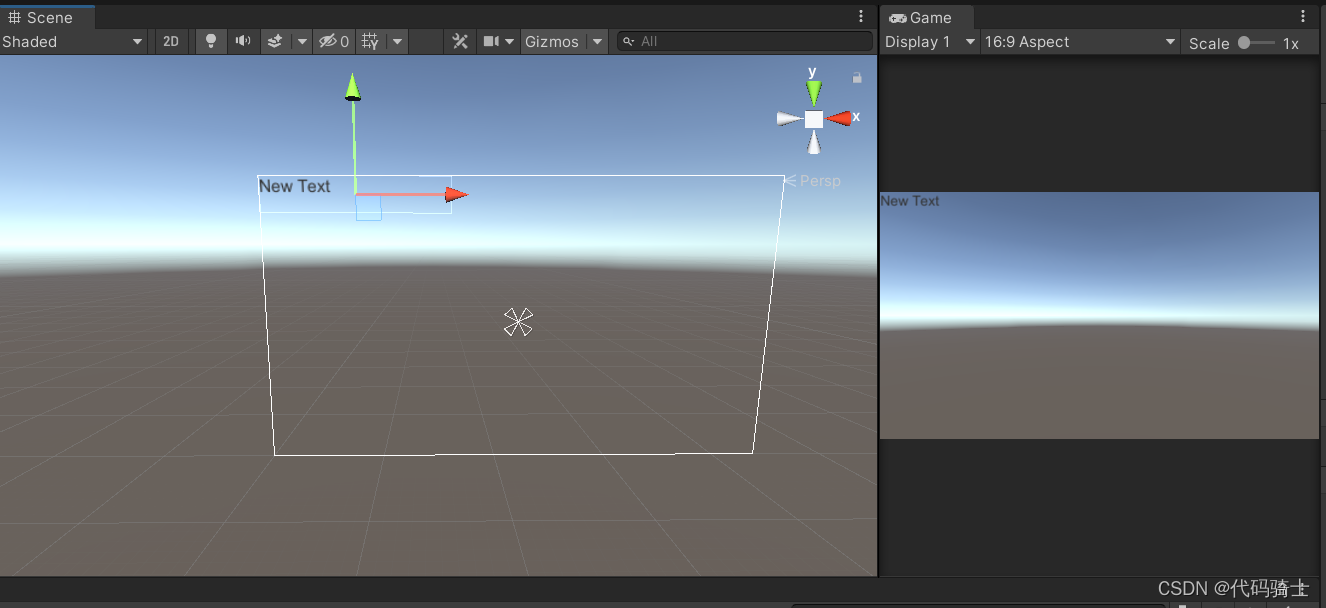This screenshot has width=1326, height=608.
Task: Toggle skybox and effects in Scene toolbar
Action: [x=275, y=41]
